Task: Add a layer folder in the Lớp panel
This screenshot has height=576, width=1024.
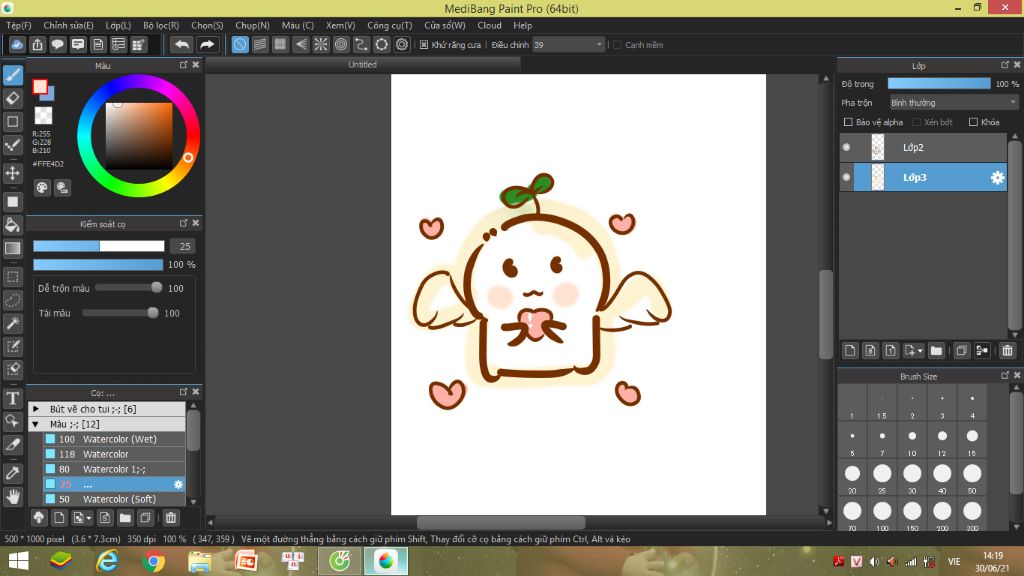Action: [x=936, y=351]
